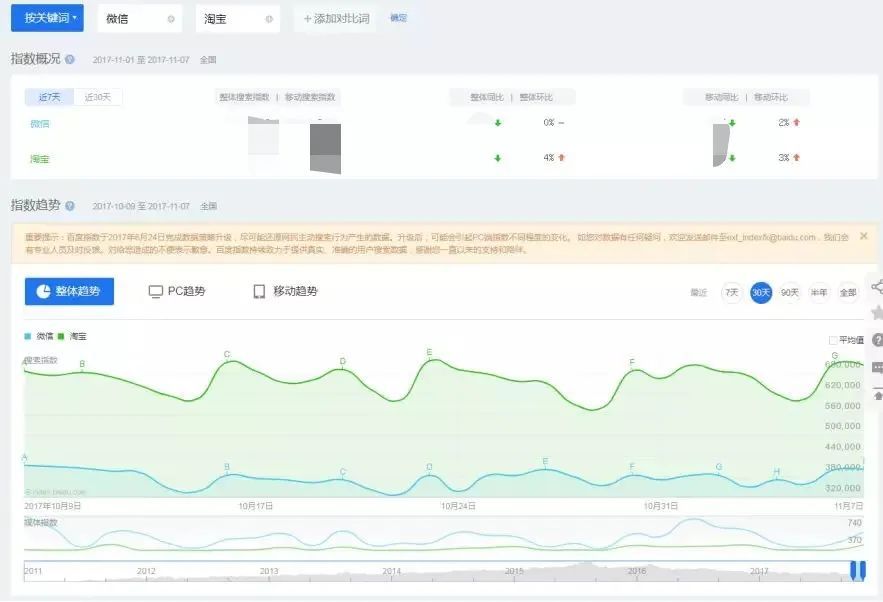Switch to 移动趋势 view
Viewport: 883px width, 602px height.
point(285,291)
